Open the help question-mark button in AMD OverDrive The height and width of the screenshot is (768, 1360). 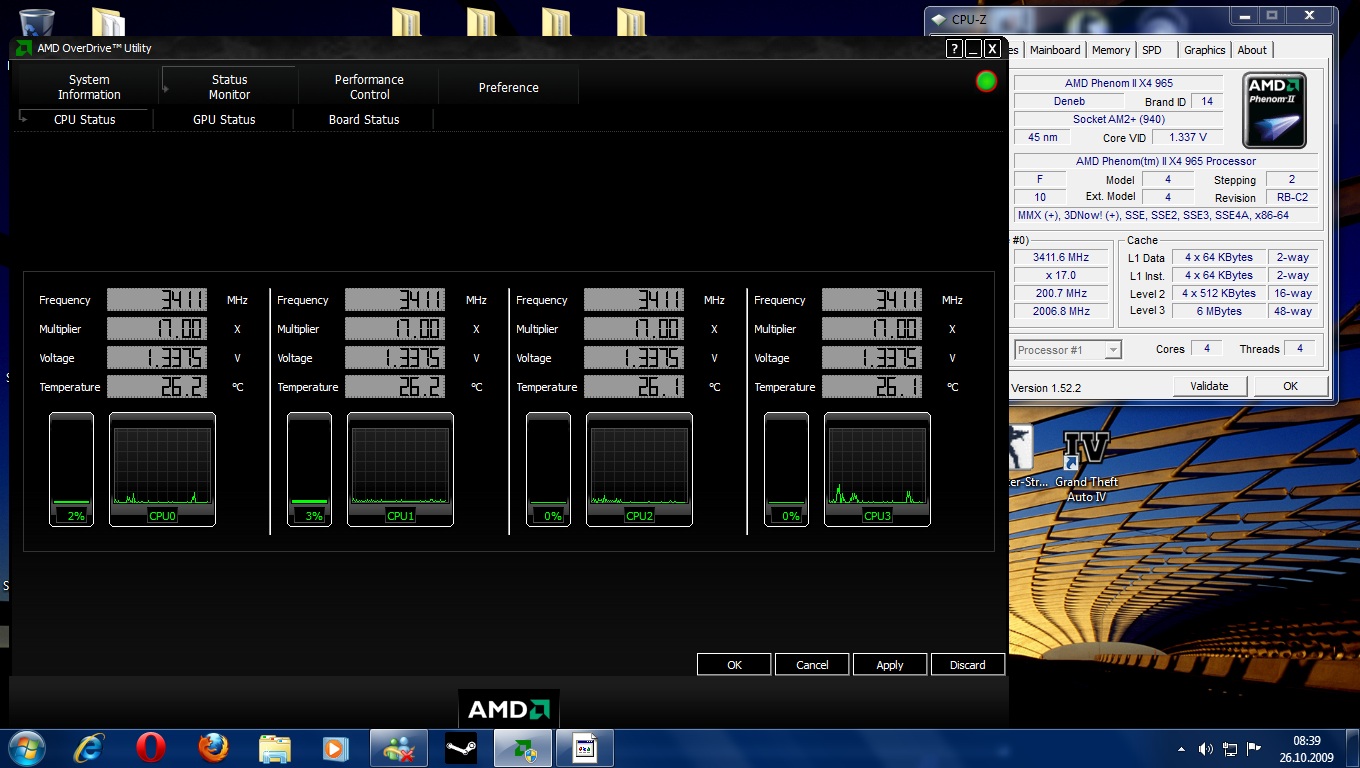click(x=954, y=48)
